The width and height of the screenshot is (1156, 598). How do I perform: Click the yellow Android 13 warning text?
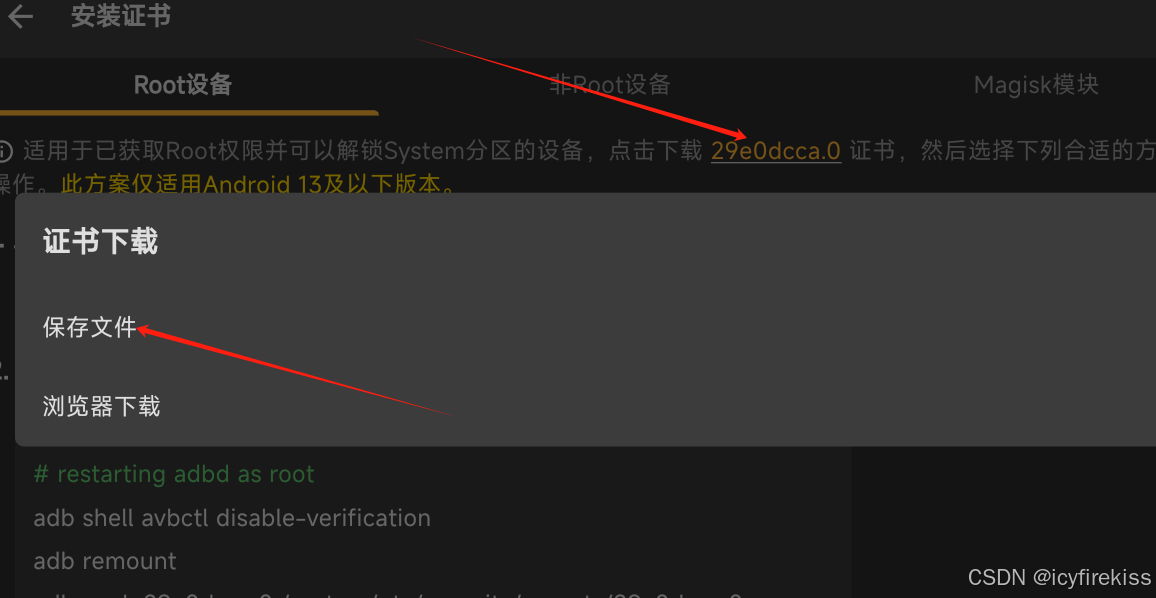click(x=258, y=184)
